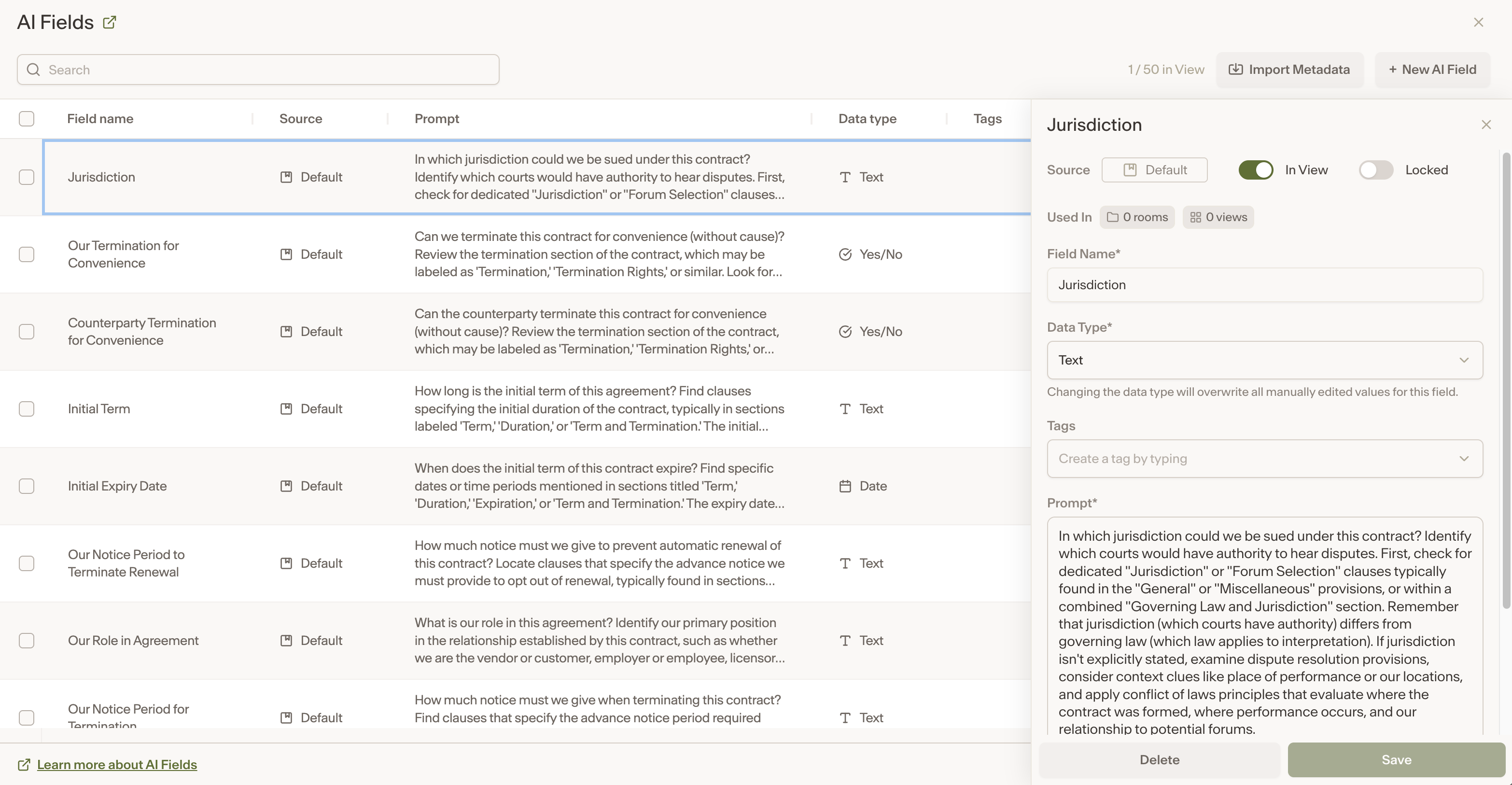Click the 0 views grid chip
This screenshot has height=785, width=1512.
coord(1218,217)
